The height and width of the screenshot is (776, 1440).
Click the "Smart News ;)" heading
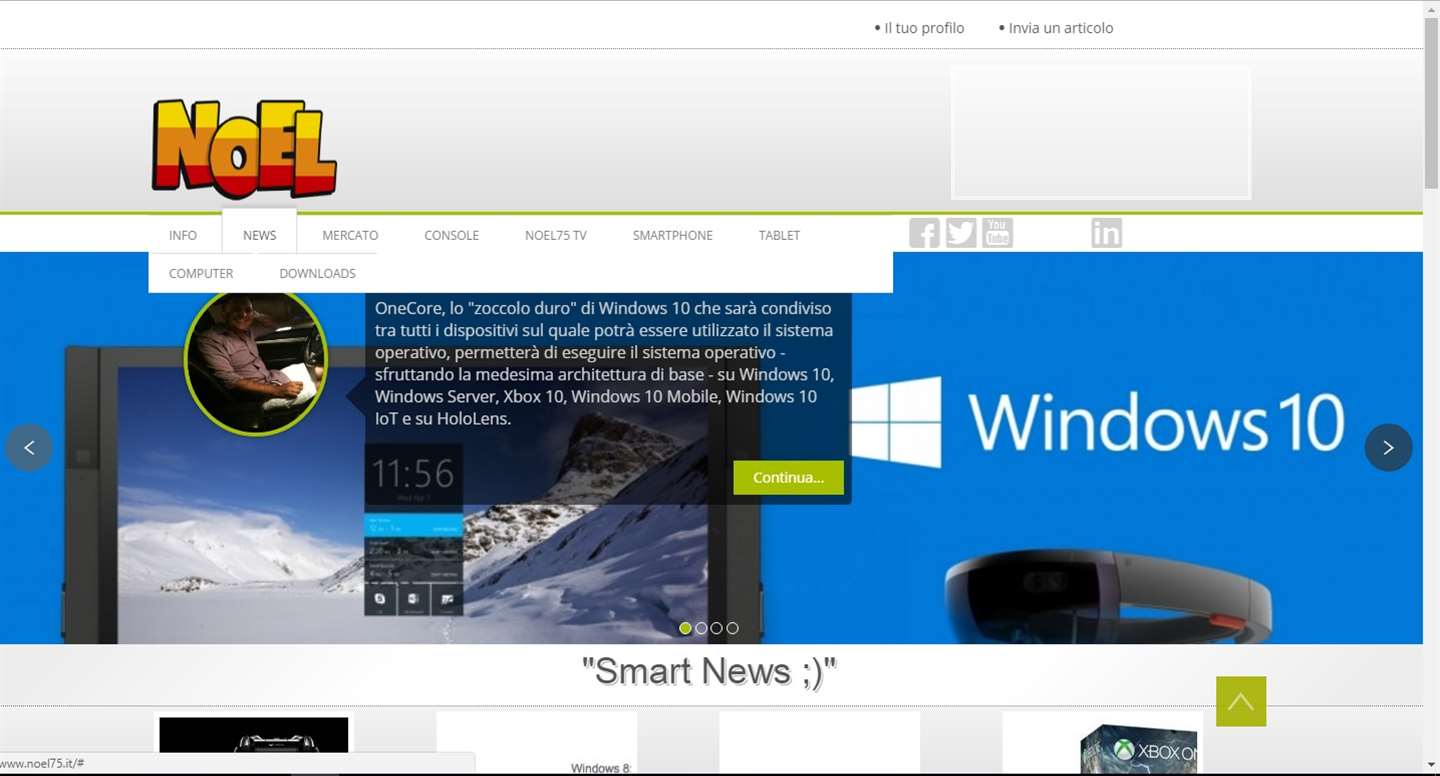709,671
